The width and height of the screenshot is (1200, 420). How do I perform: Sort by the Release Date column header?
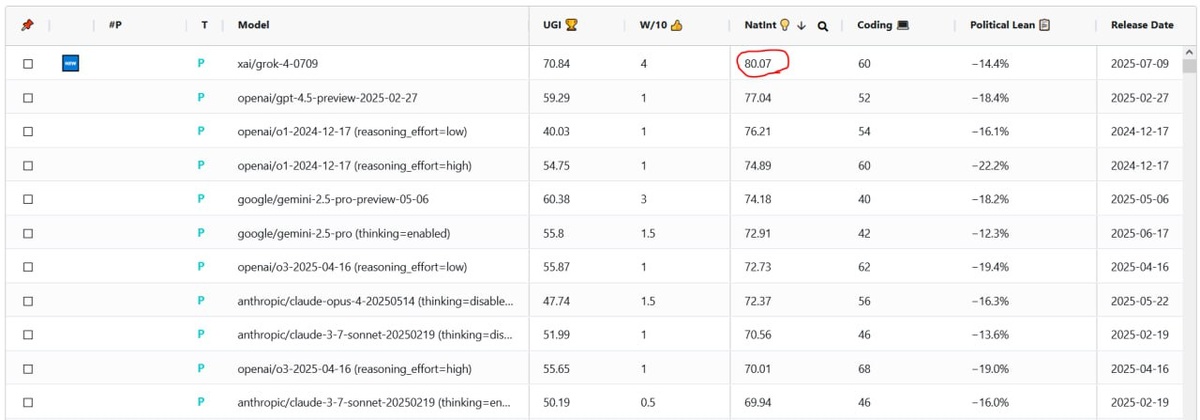[x=1142, y=25]
